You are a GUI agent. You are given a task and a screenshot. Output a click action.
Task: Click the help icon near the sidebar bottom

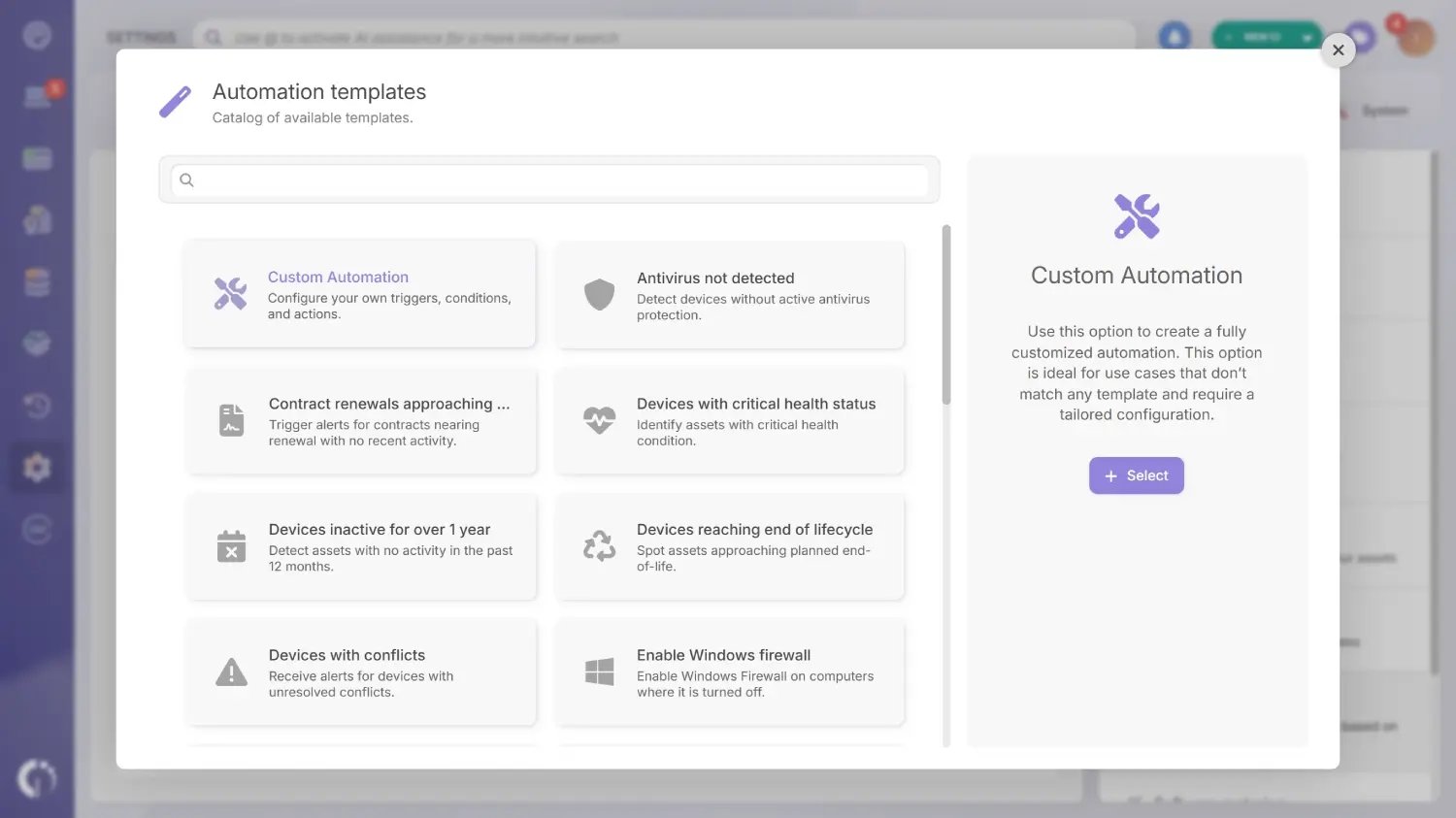tap(37, 529)
